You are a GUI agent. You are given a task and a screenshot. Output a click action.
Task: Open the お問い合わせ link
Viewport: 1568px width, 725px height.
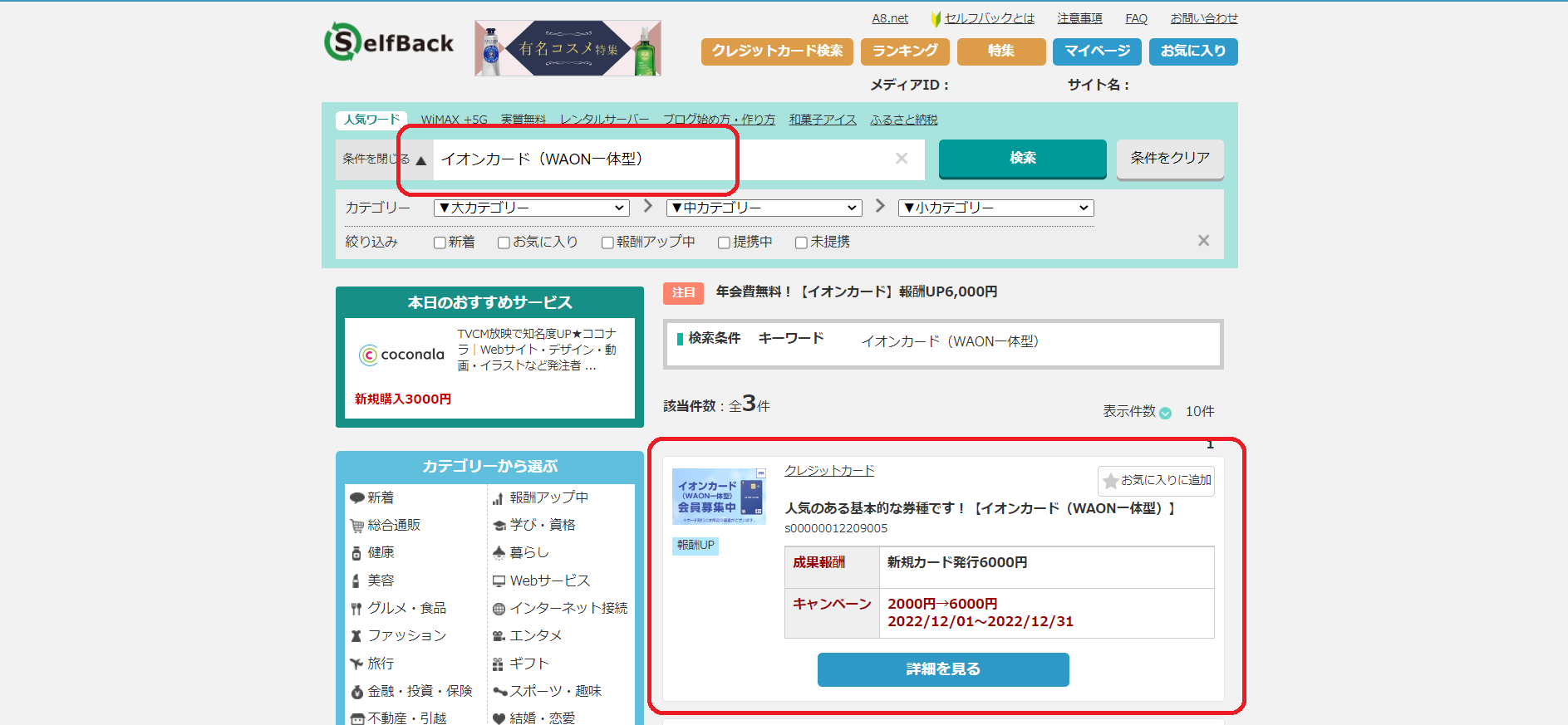[1204, 18]
